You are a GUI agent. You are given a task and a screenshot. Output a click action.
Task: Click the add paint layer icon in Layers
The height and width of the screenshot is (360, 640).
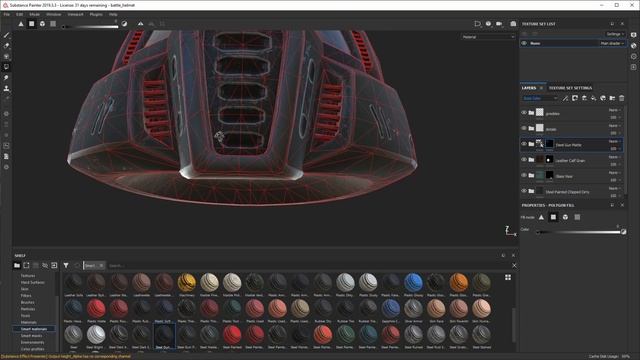[584, 98]
